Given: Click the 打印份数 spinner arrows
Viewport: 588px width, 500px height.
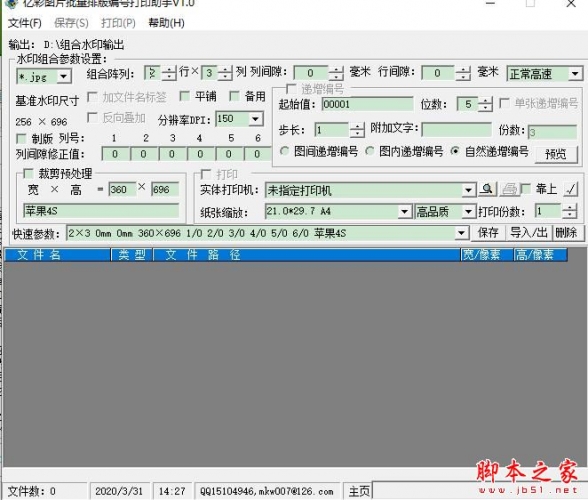Looking at the screenshot, I should [x=569, y=212].
